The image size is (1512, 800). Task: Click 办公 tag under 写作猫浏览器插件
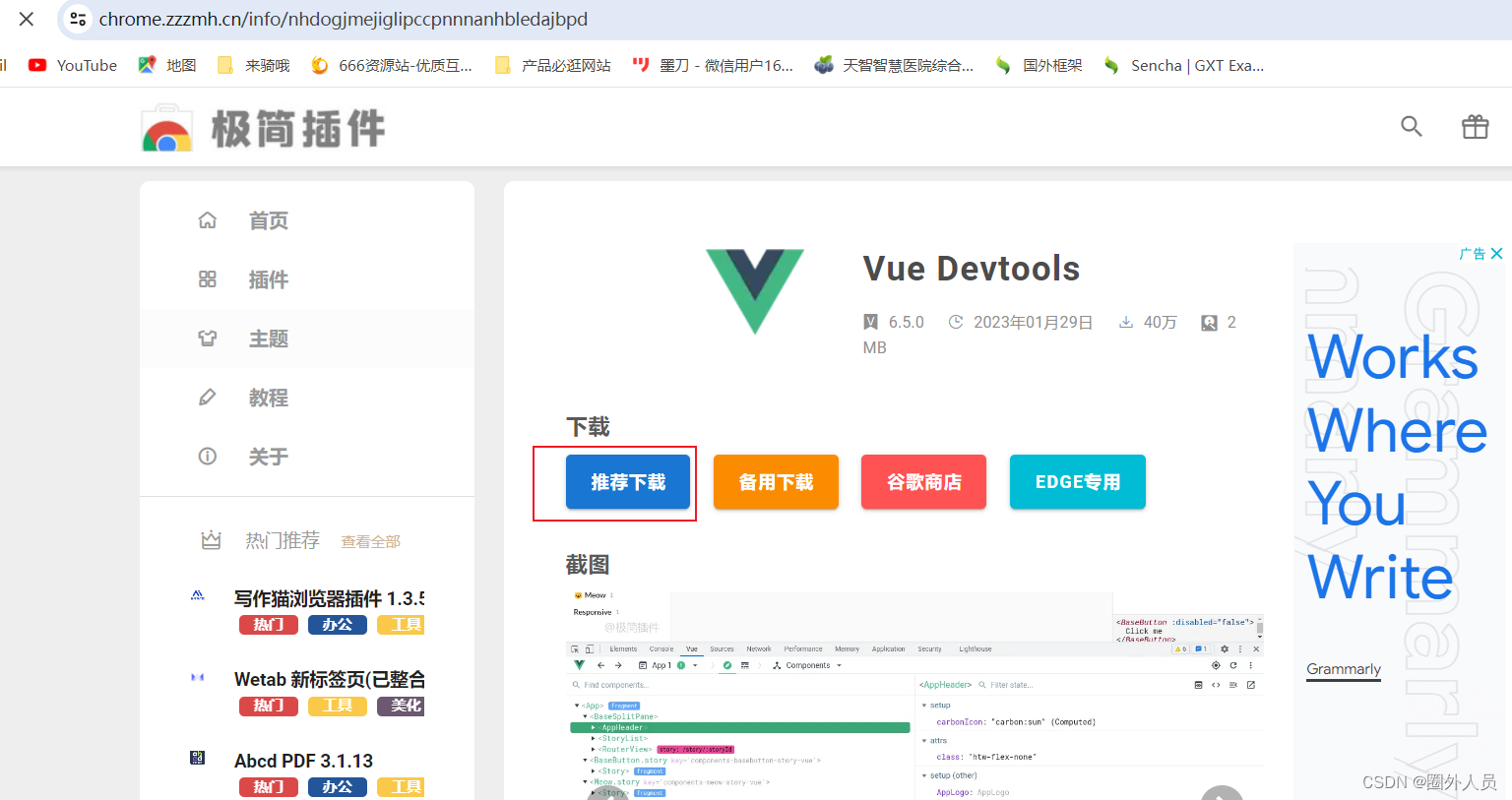click(x=338, y=625)
